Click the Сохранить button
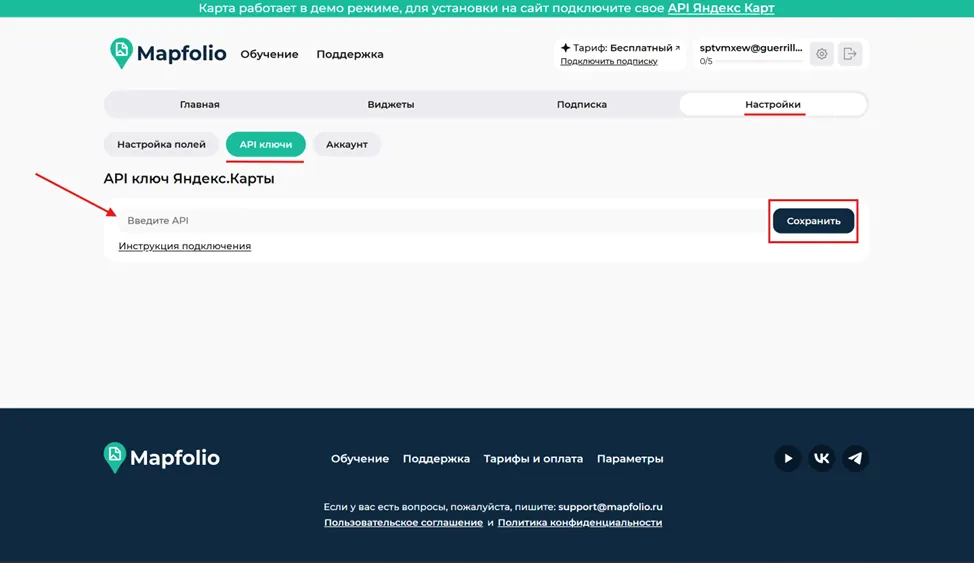The width and height of the screenshot is (974, 563). click(x=813, y=221)
